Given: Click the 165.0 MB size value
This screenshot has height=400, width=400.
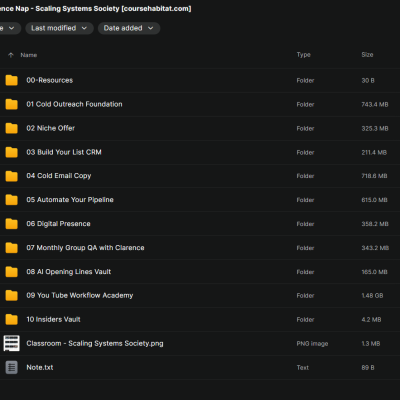Looking at the screenshot, I should point(374,272).
